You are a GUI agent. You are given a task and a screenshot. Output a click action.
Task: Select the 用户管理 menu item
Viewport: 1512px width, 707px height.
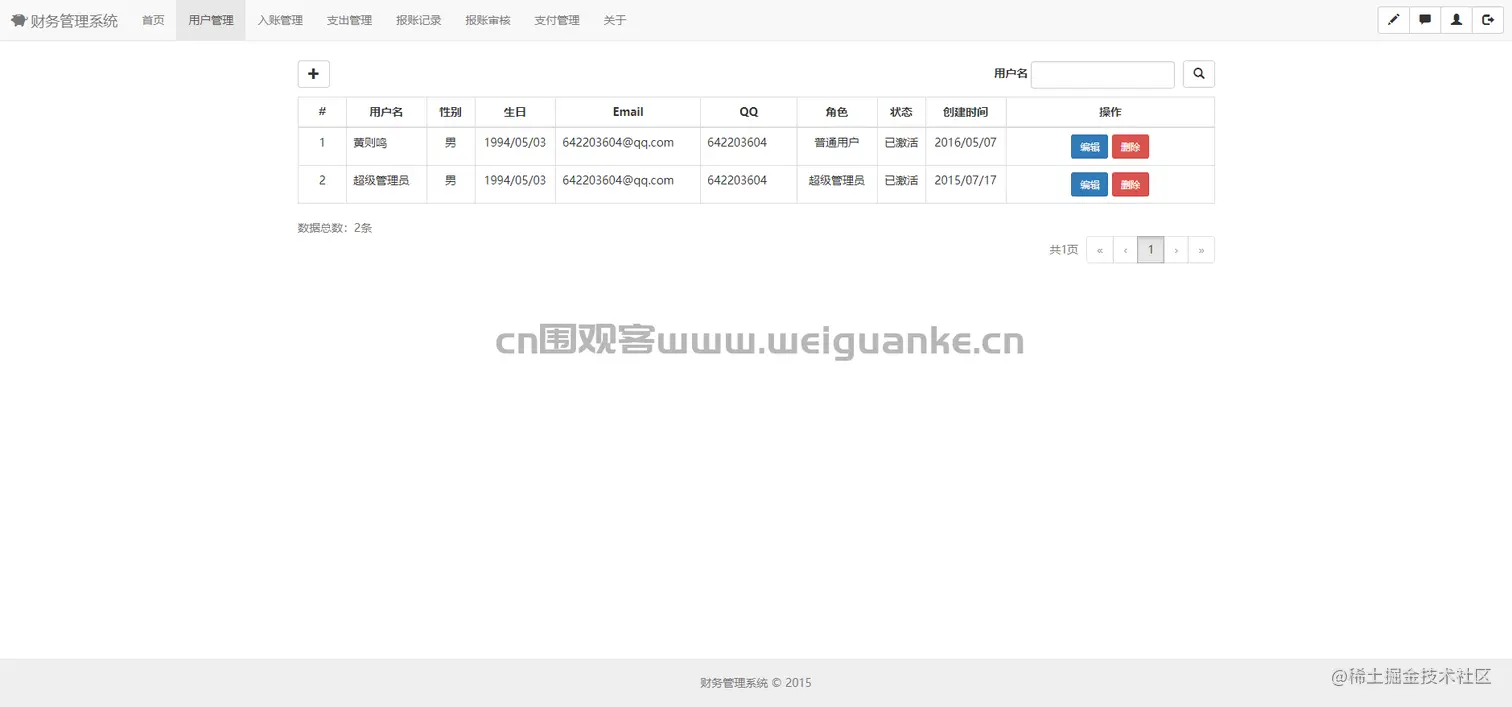[x=211, y=20]
